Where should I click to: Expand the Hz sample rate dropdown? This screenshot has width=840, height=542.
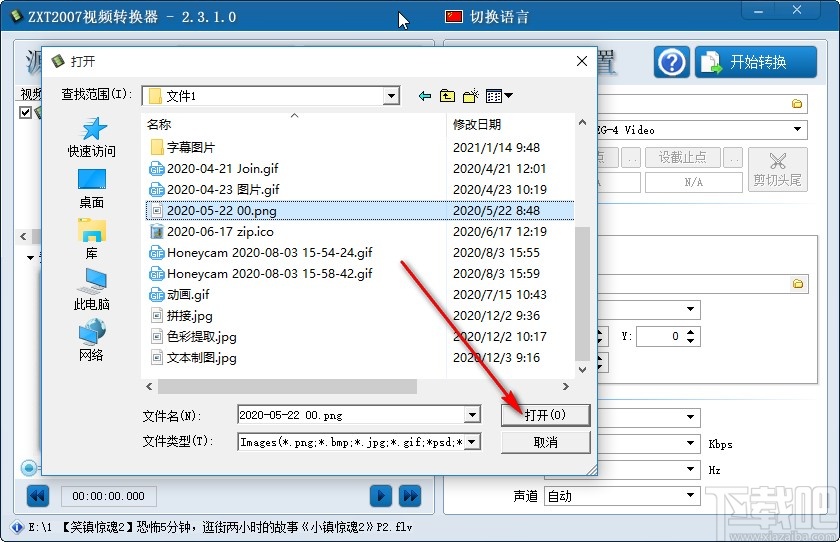click(691, 470)
